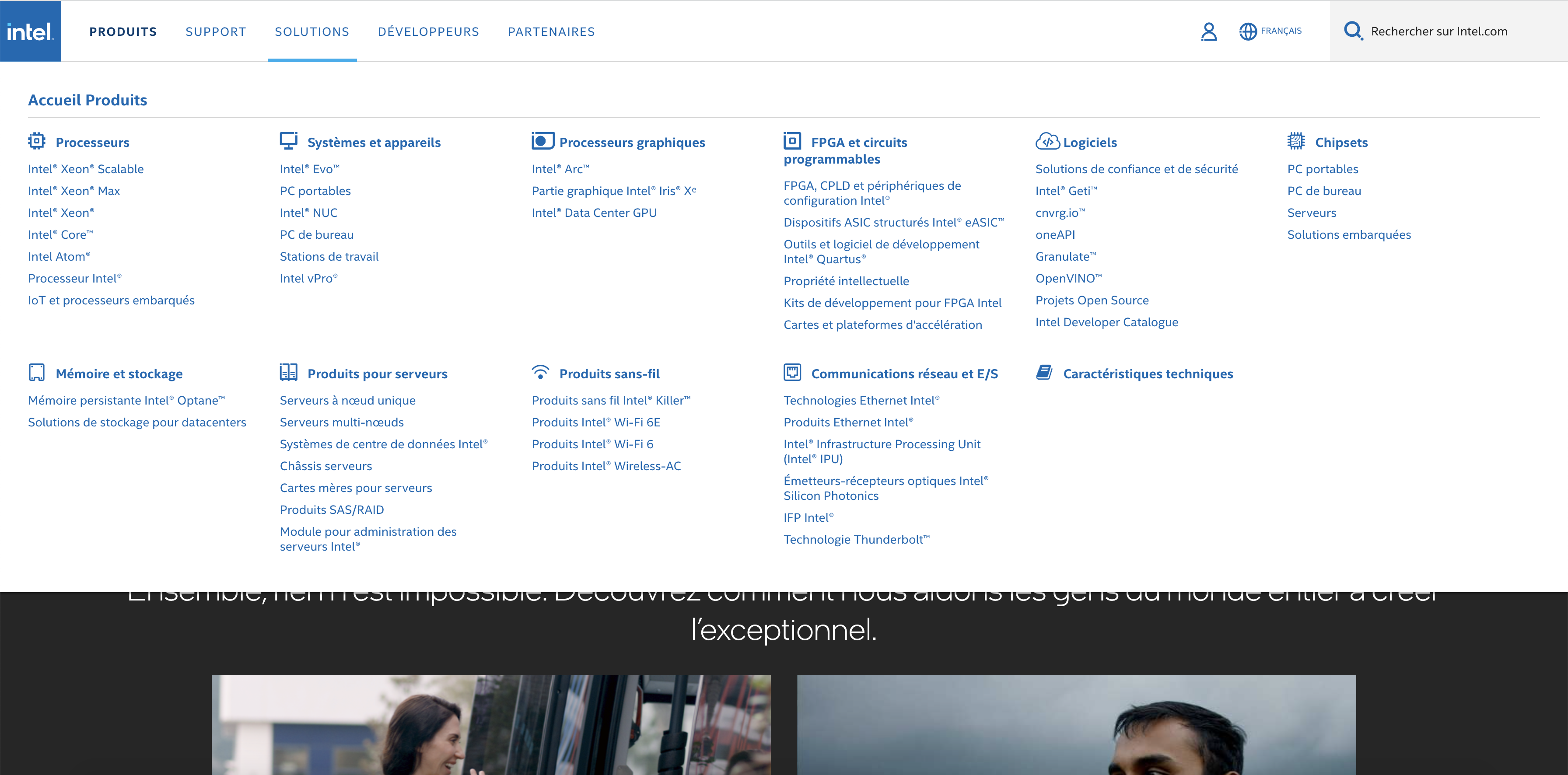This screenshot has width=1568, height=775.
Task: Open Solutions de stockage pour datacenters
Action: pyautogui.click(x=137, y=422)
